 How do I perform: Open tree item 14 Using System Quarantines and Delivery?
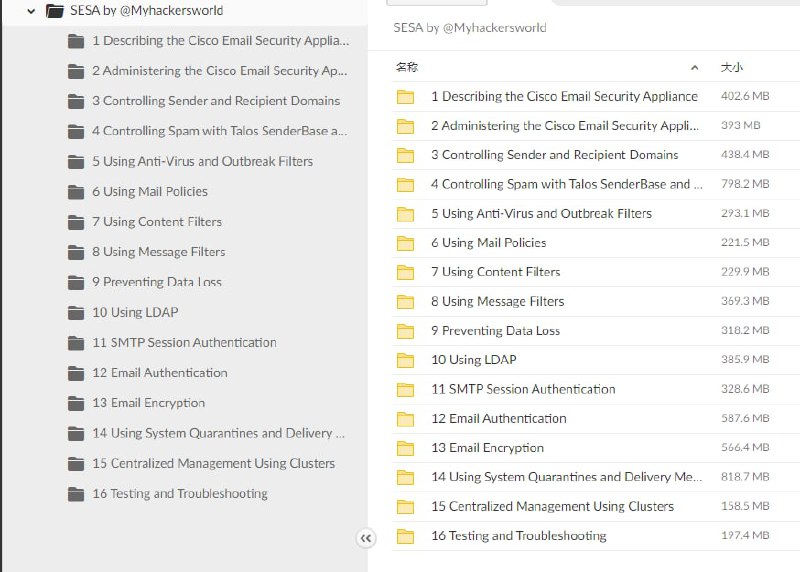coord(218,433)
